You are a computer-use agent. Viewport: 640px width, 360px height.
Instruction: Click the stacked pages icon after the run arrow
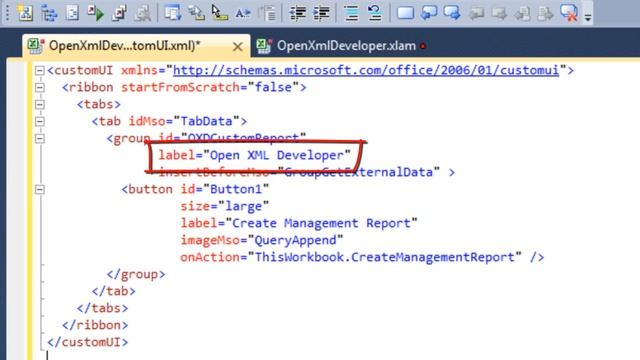click(x=119, y=13)
